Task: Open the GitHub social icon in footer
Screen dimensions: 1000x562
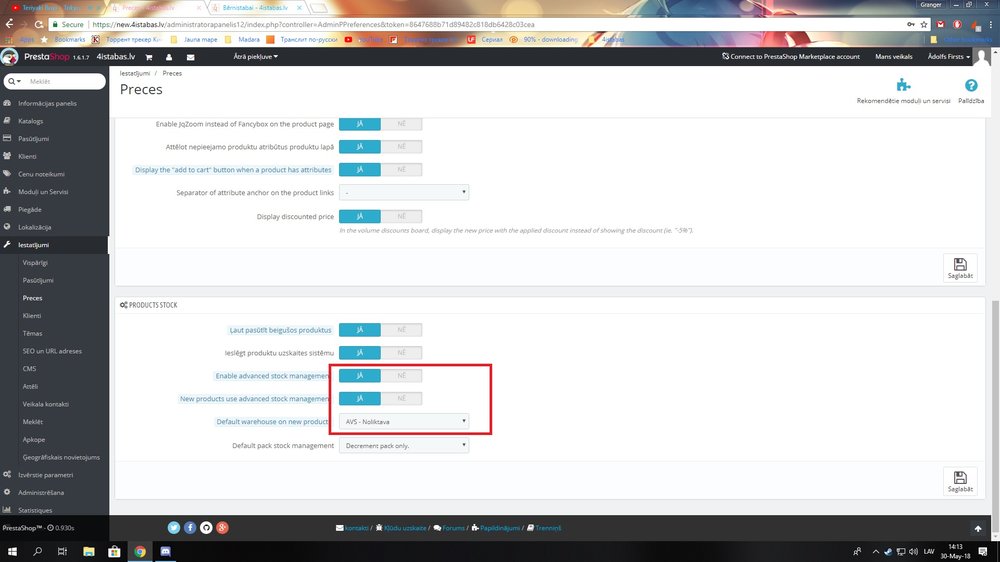Action: click(206, 528)
